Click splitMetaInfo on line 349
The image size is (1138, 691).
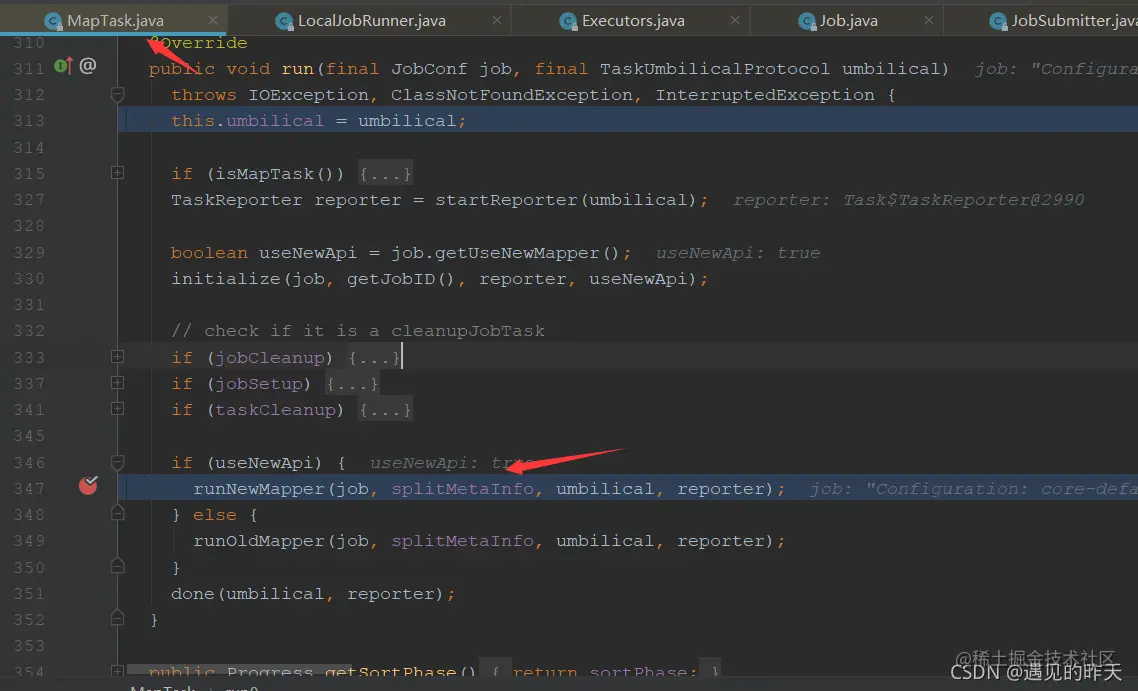pyautogui.click(x=462, y=541)
